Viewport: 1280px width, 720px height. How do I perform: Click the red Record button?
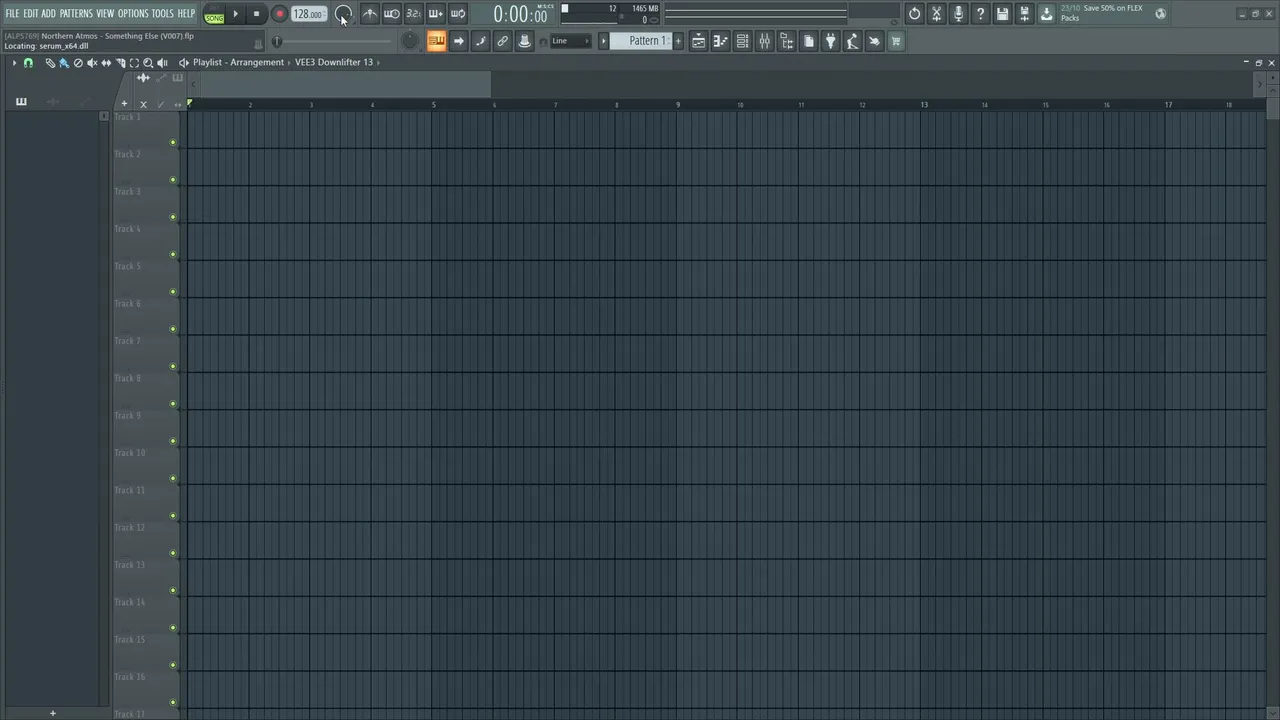280,14
